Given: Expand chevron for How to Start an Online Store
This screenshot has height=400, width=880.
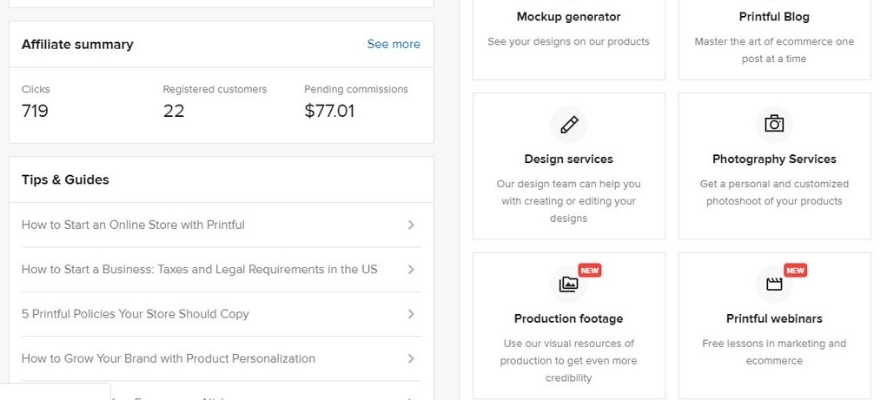Looking at the screenshot, I should coord(411,225).
